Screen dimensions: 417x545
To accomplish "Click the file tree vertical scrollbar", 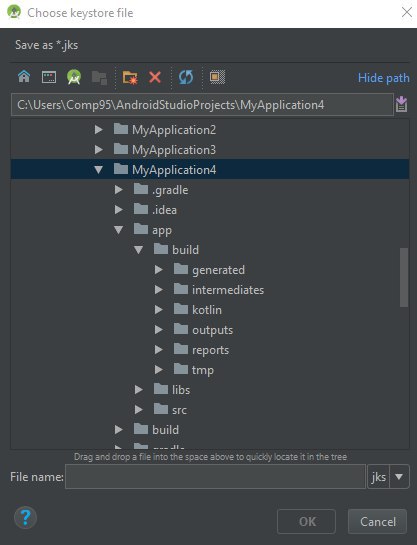I will 404,277.
